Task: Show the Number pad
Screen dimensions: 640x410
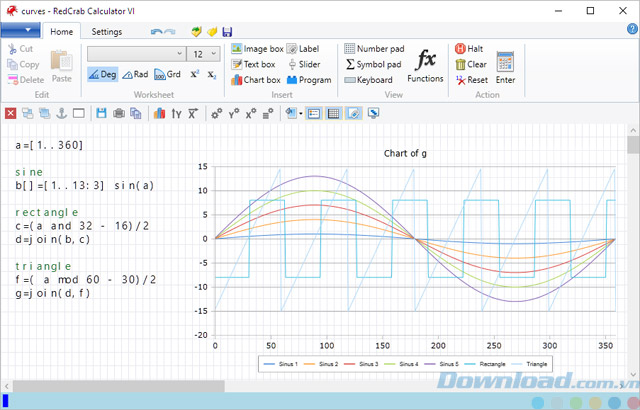Action: (374, 49)
